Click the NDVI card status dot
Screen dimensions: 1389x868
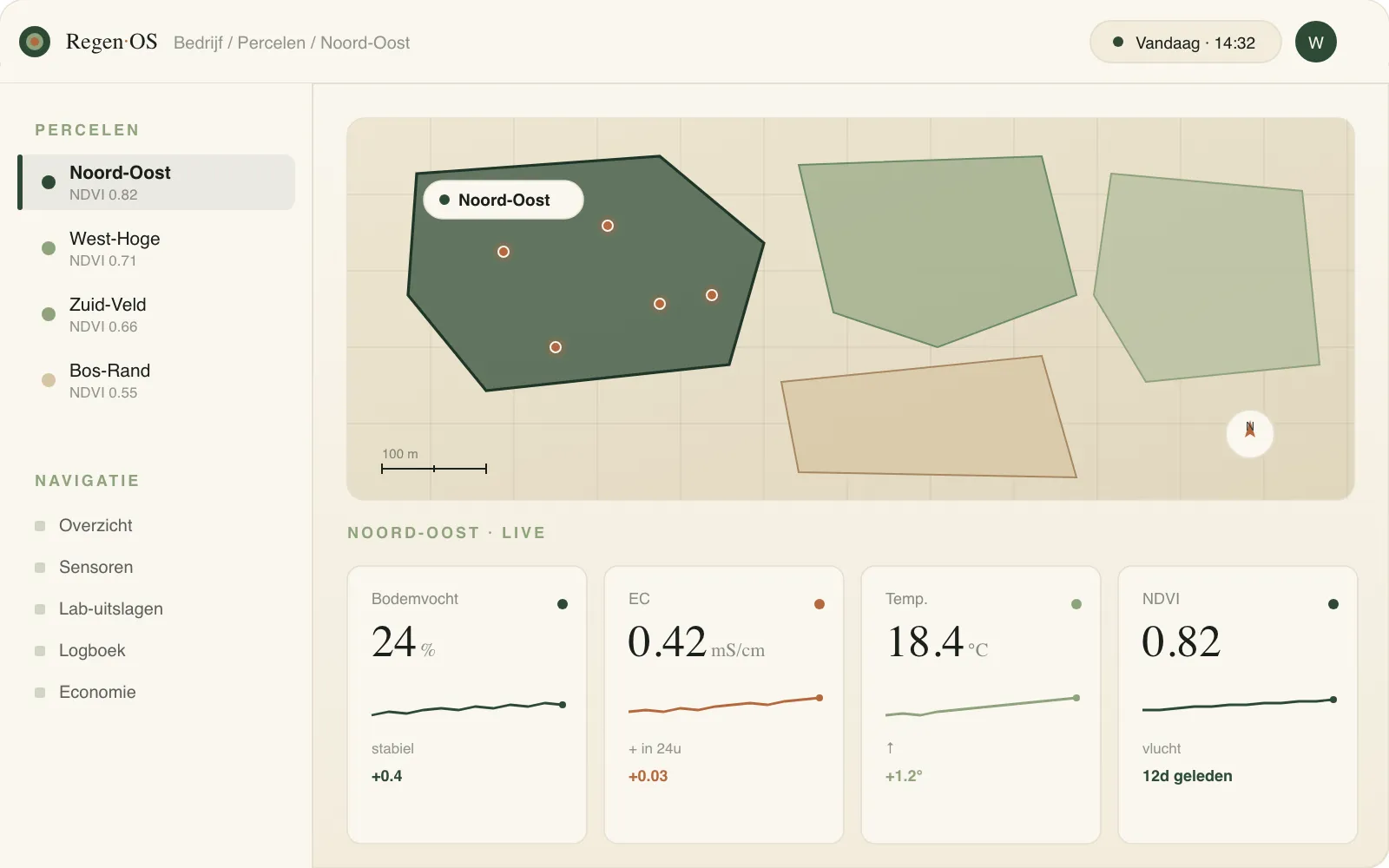(x=1333, y=604)
